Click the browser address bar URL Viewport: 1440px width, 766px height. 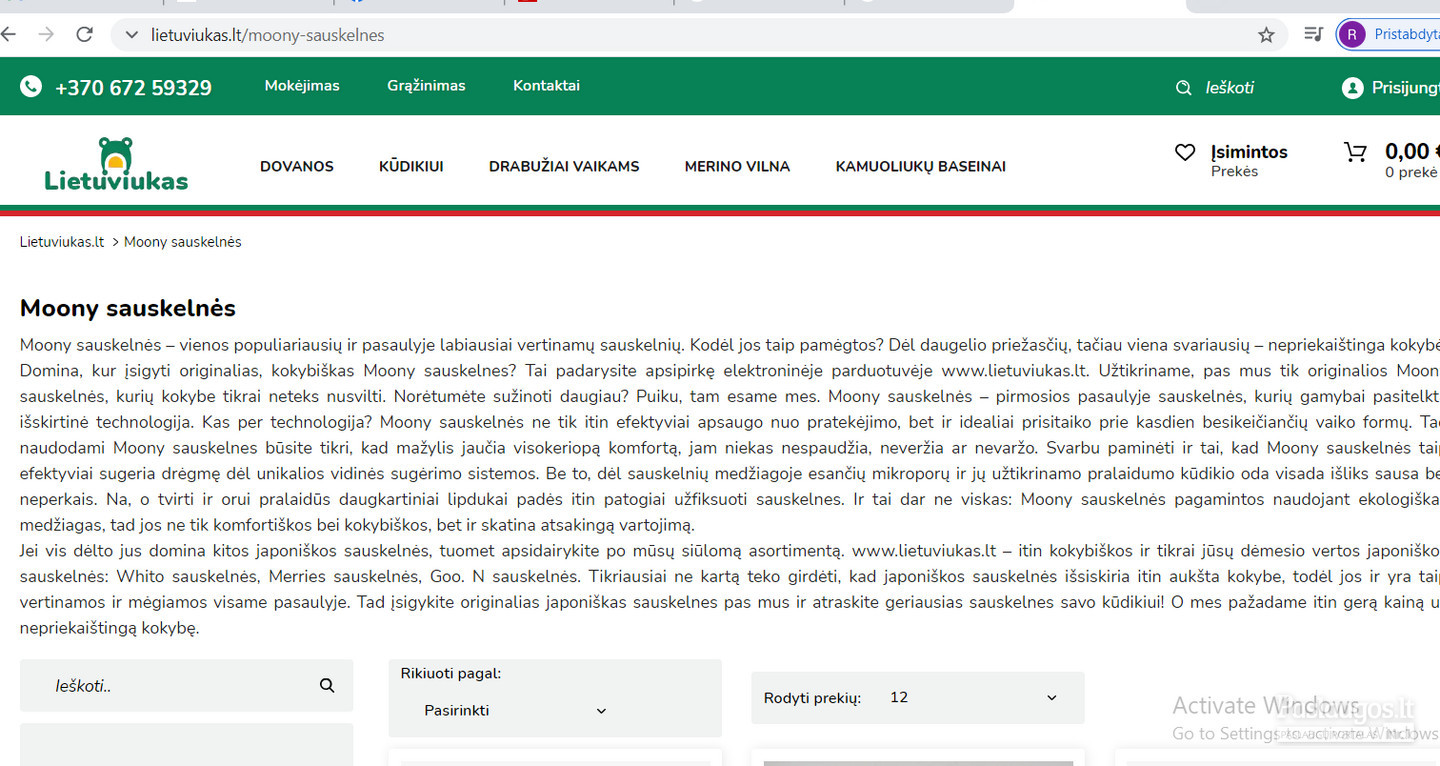click(268, 35)
